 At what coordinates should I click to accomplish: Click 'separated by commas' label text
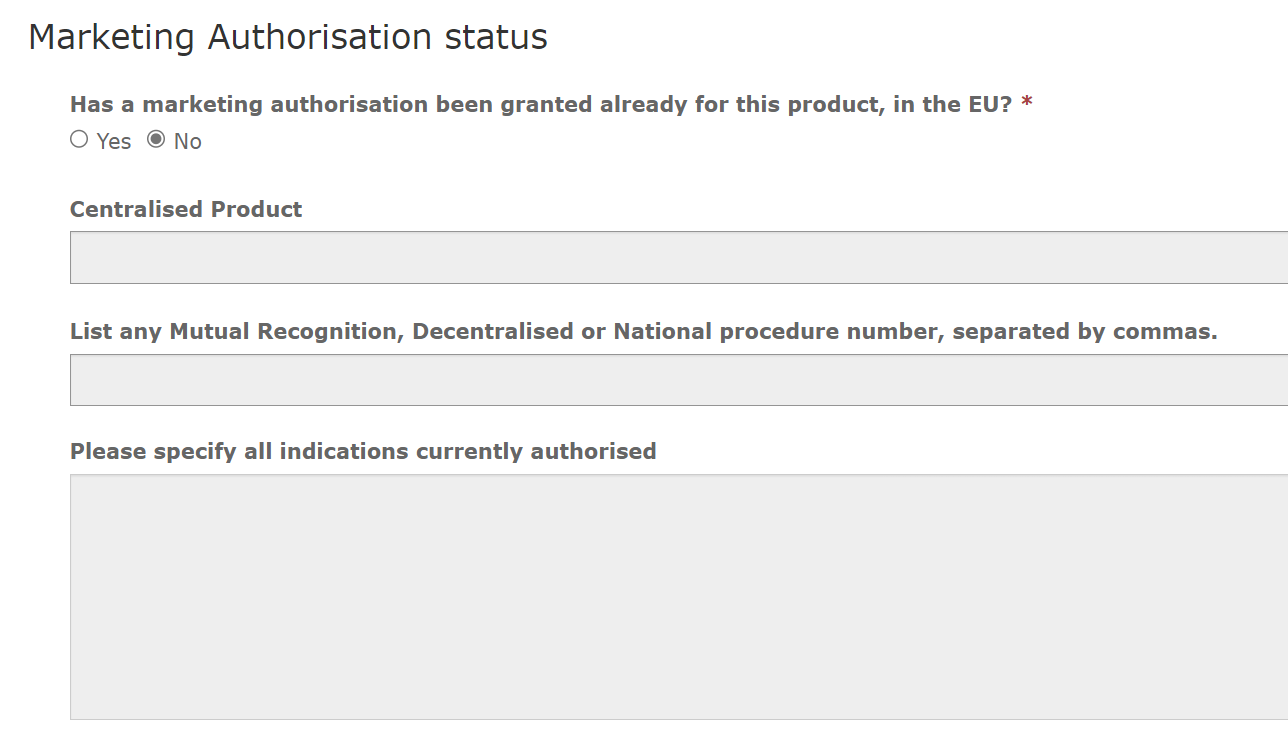tap(1084, 331)
